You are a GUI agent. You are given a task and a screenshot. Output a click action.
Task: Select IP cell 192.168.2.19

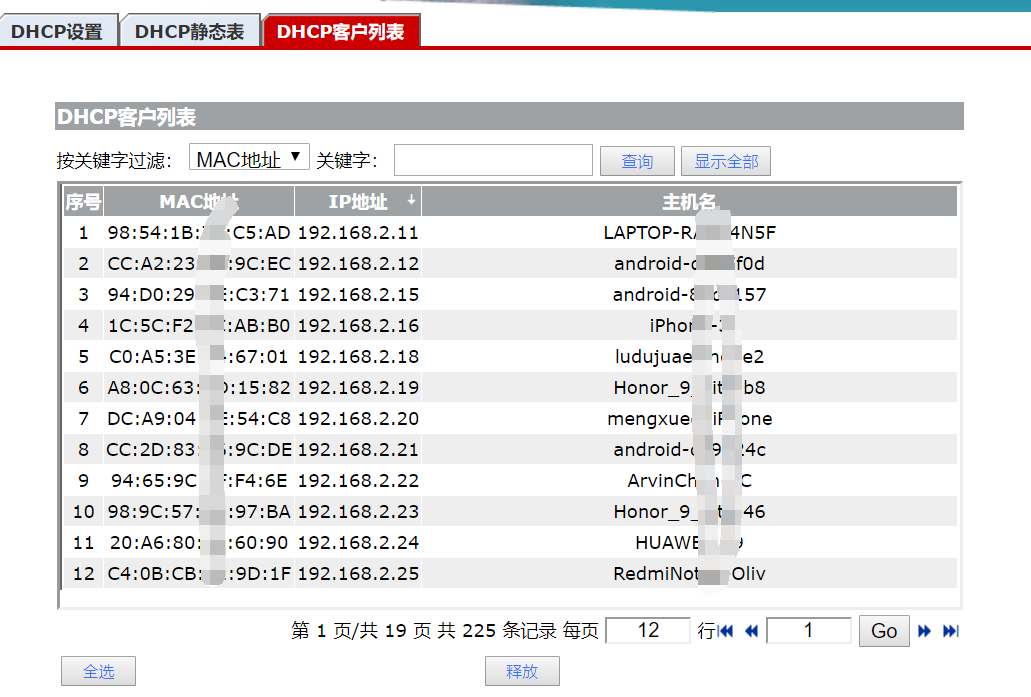pos(358,388)
